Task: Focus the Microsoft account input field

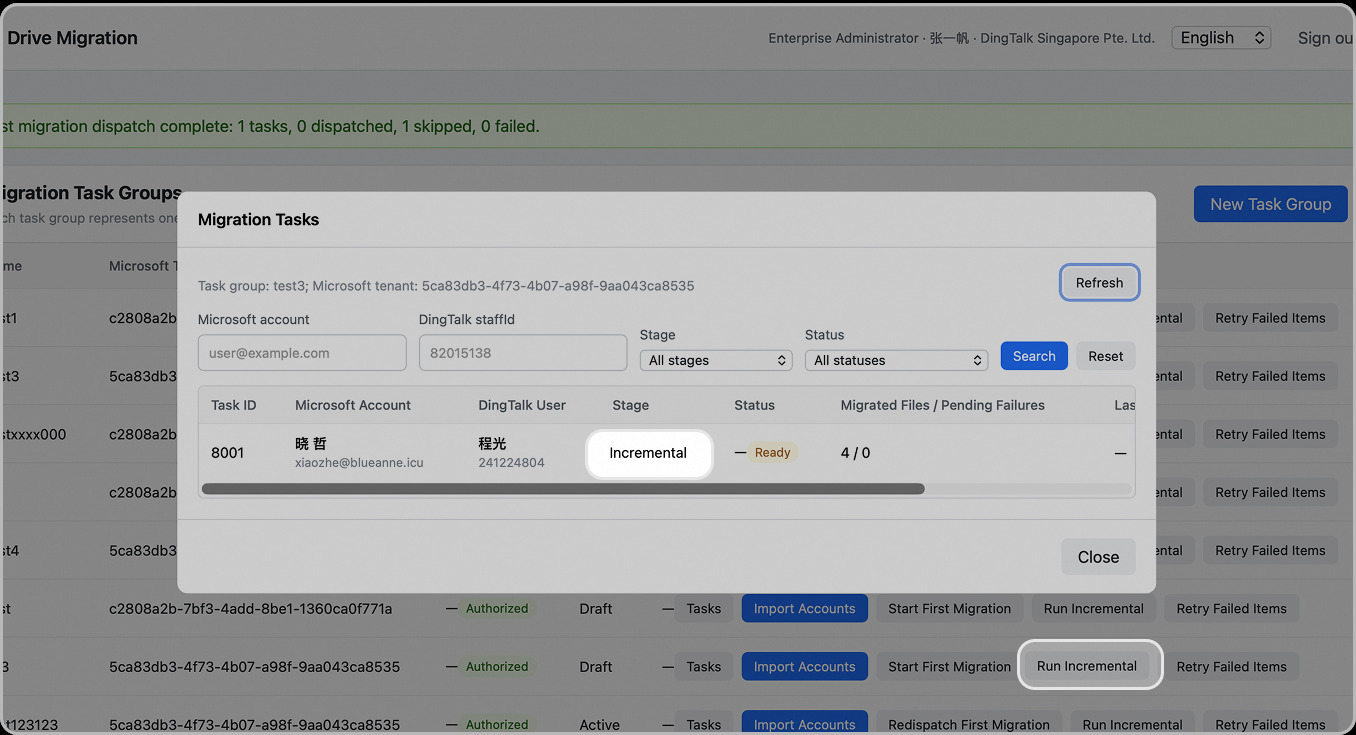Action: tap(302, 353)
